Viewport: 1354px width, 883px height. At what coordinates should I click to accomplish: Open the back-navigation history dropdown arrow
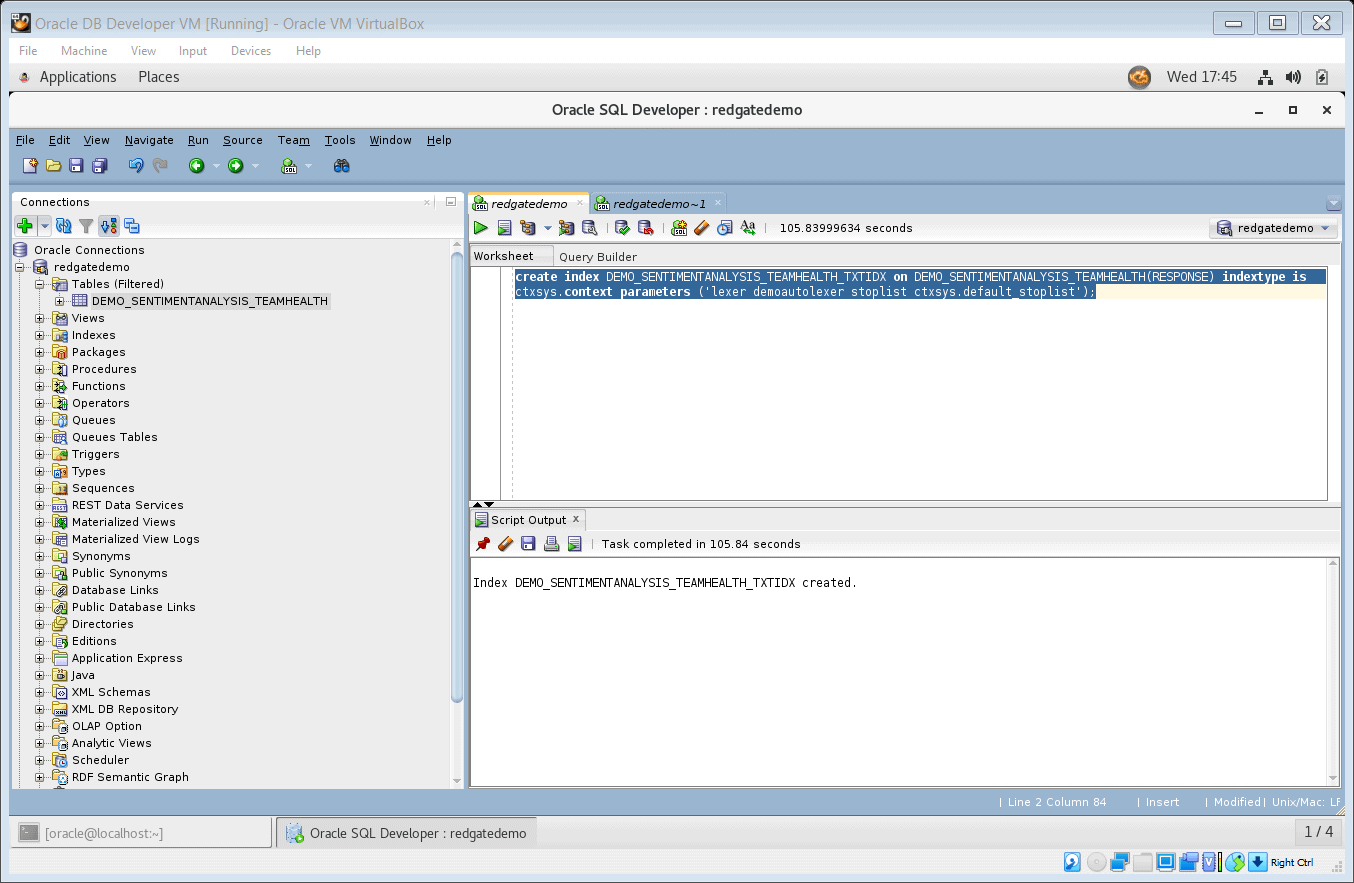point(216,166)
